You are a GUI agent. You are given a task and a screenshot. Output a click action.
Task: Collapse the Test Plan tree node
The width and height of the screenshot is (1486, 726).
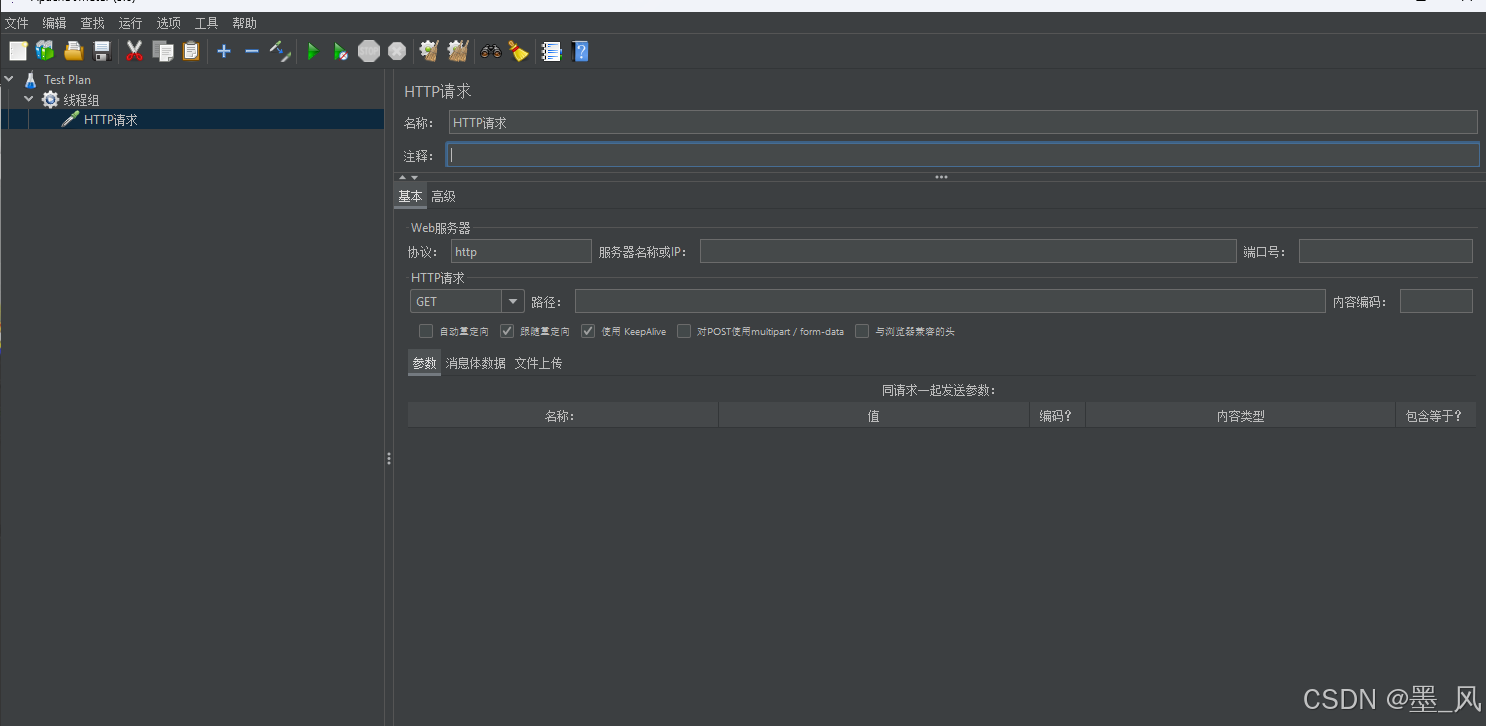9,79
